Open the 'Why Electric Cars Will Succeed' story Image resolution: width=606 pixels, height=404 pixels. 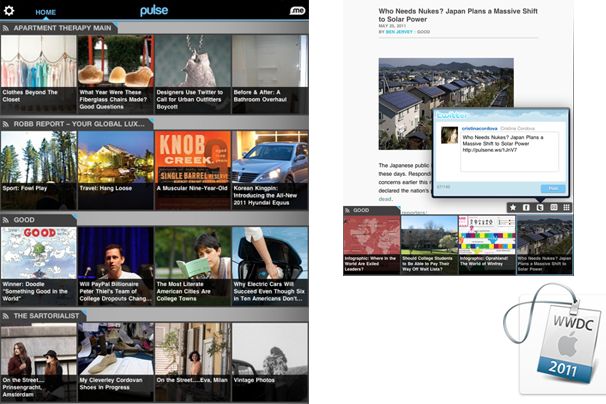click(270, 266)
